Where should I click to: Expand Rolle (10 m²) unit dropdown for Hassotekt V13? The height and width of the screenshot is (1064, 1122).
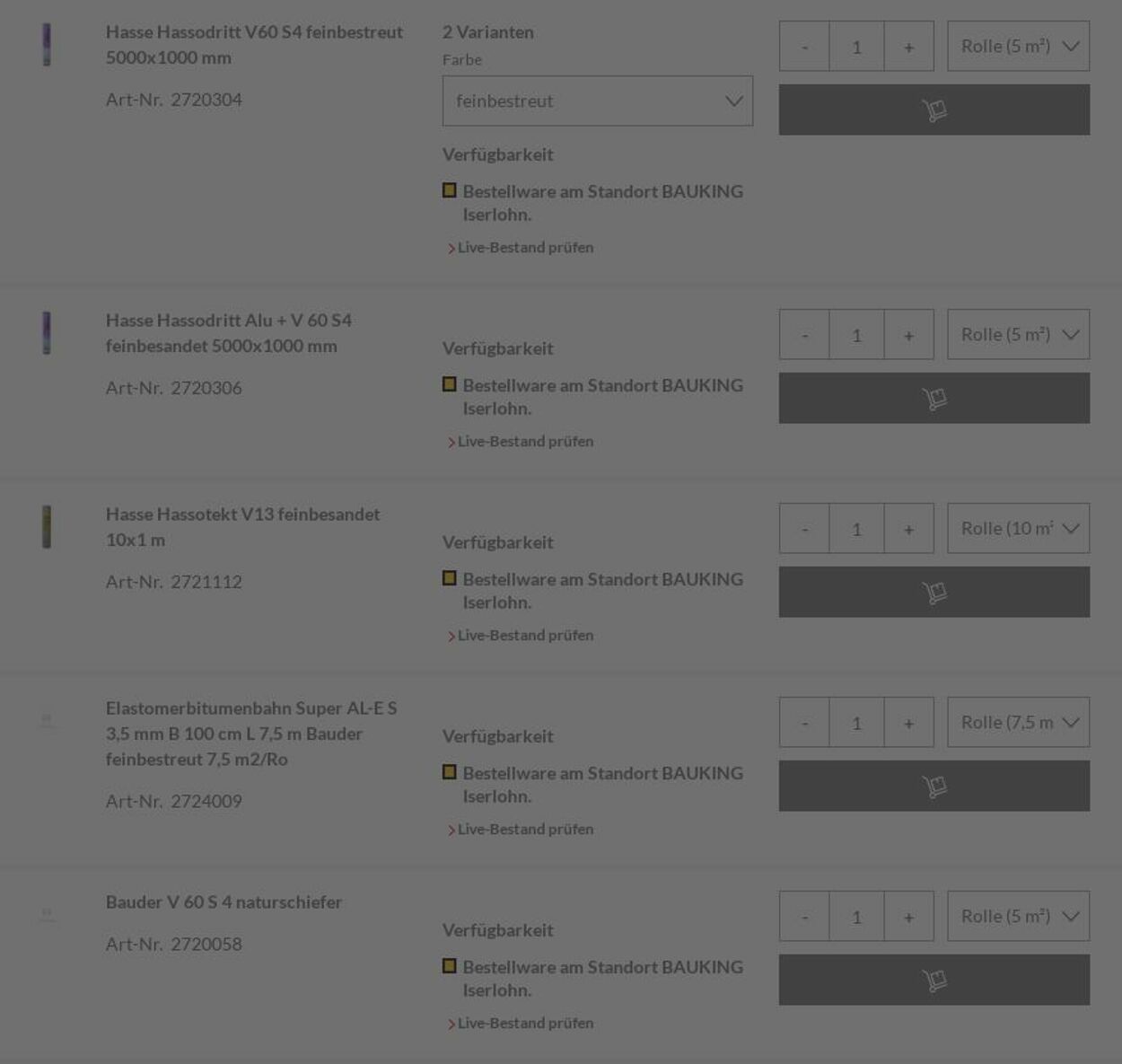[1018, 528]
